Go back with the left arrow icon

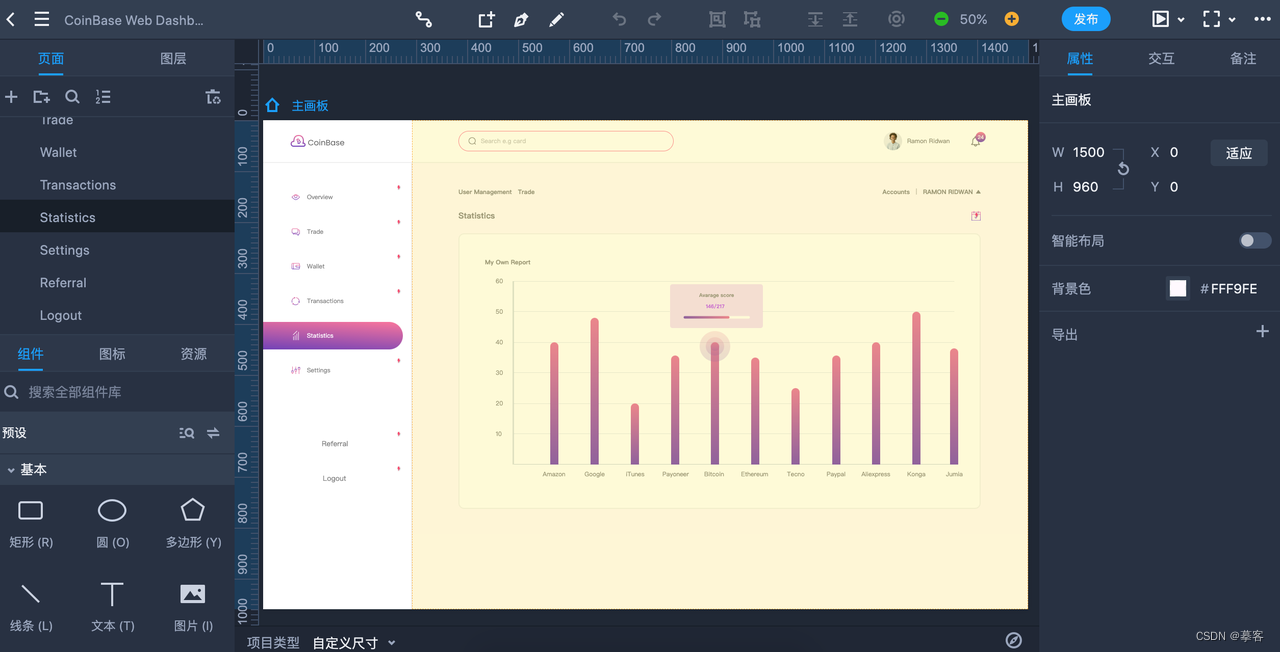point(11,19)
